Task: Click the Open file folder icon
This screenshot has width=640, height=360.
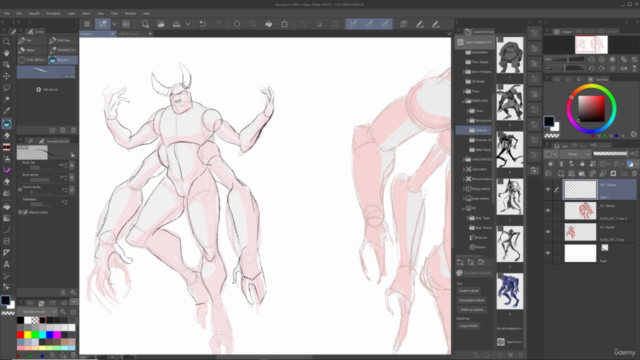Action: click(x=161, y=24)
